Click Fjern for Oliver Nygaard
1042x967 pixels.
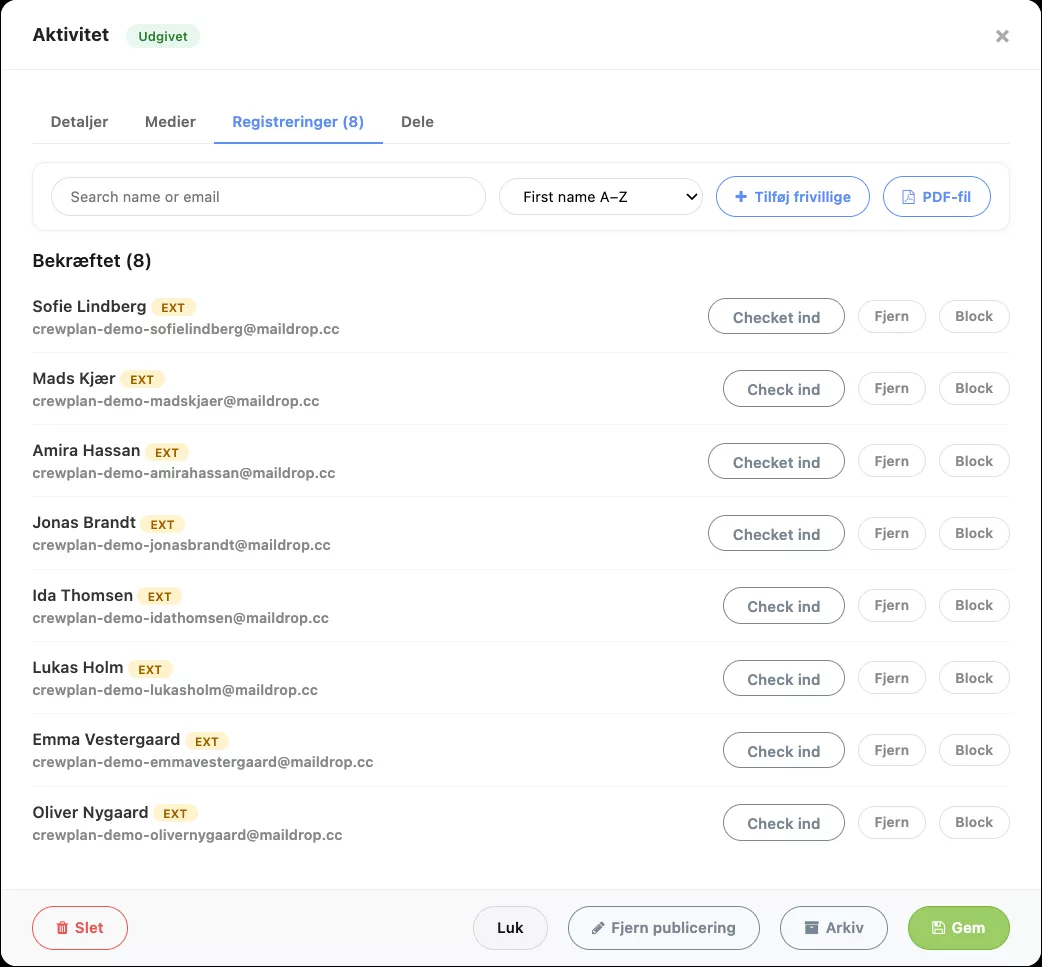click(892, 822)
